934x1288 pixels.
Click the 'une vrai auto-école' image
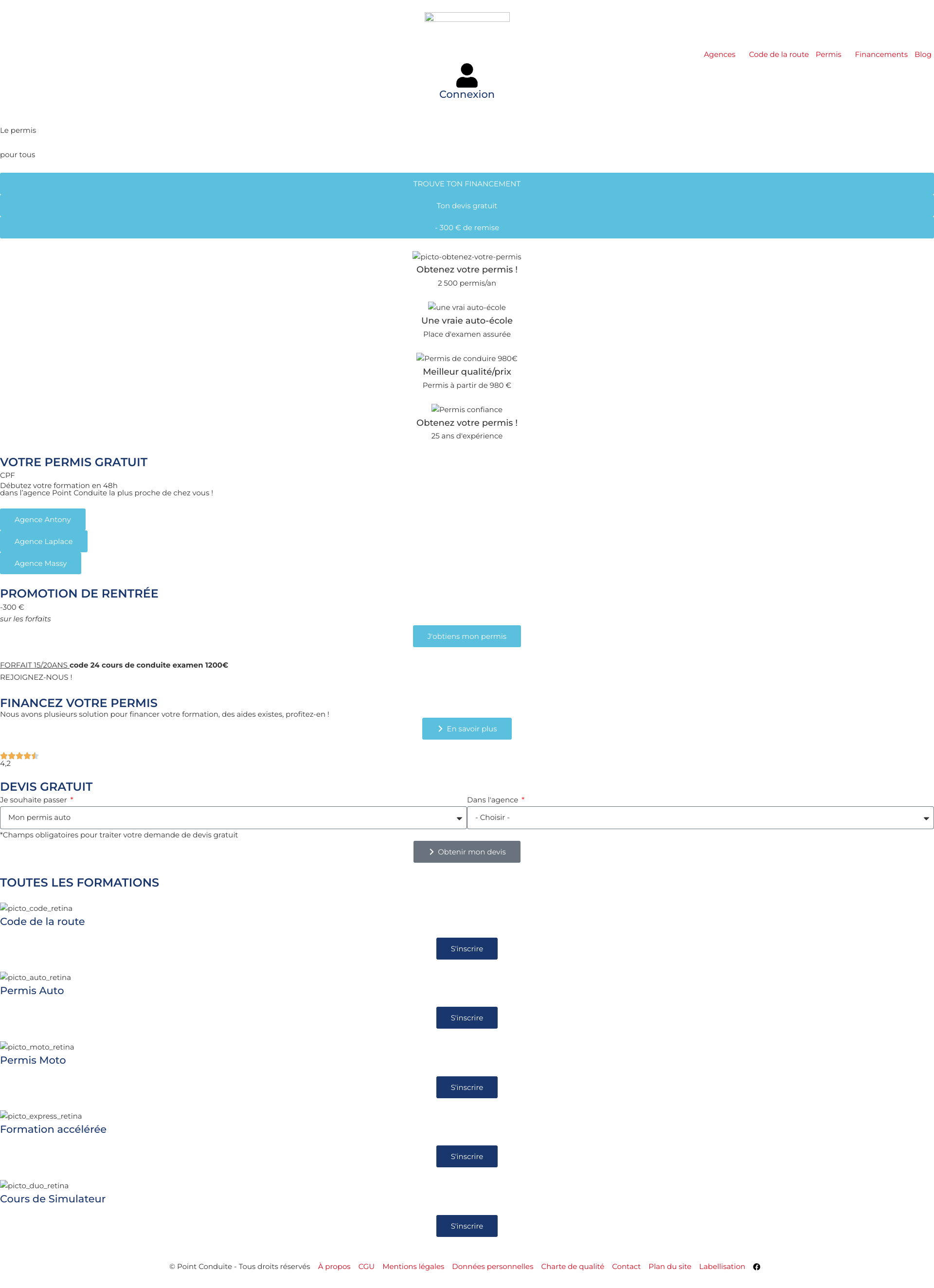467,307
